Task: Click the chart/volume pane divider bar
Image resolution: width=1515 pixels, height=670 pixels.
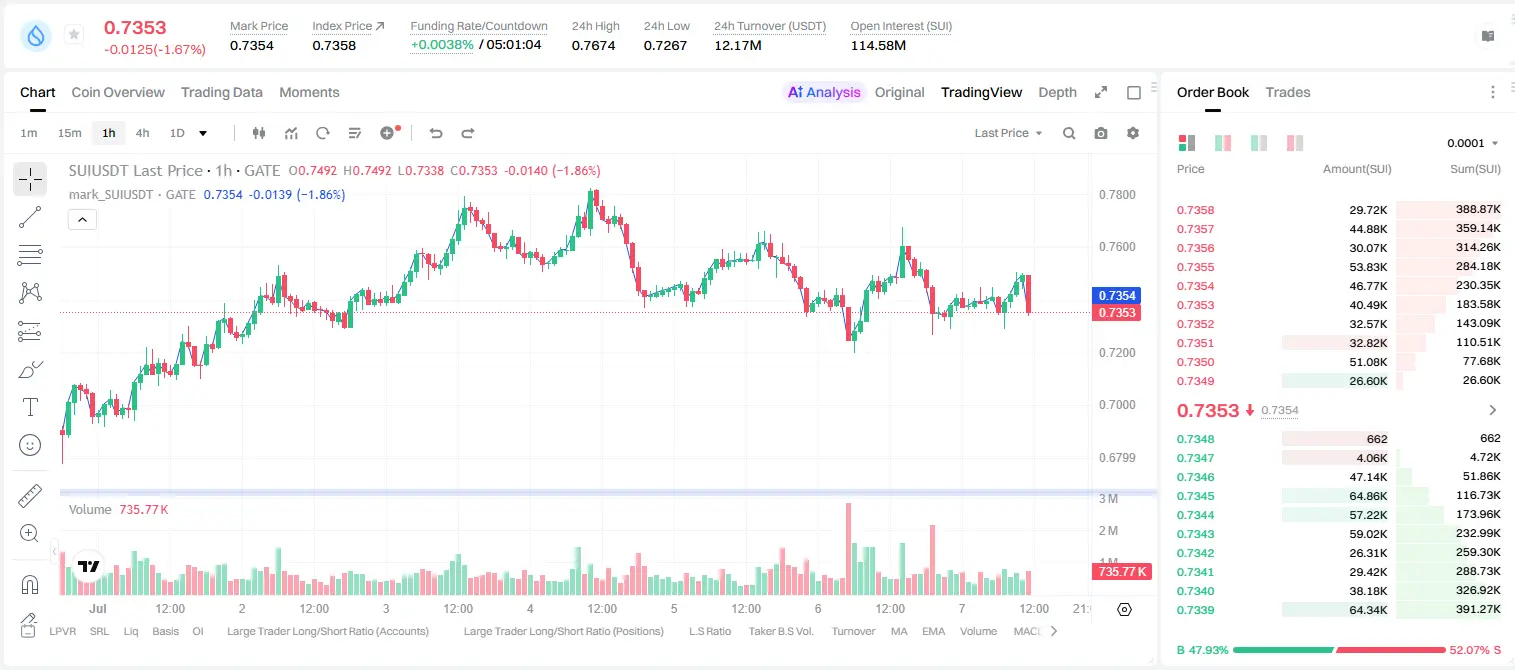Action: click(x=608, y=492)
